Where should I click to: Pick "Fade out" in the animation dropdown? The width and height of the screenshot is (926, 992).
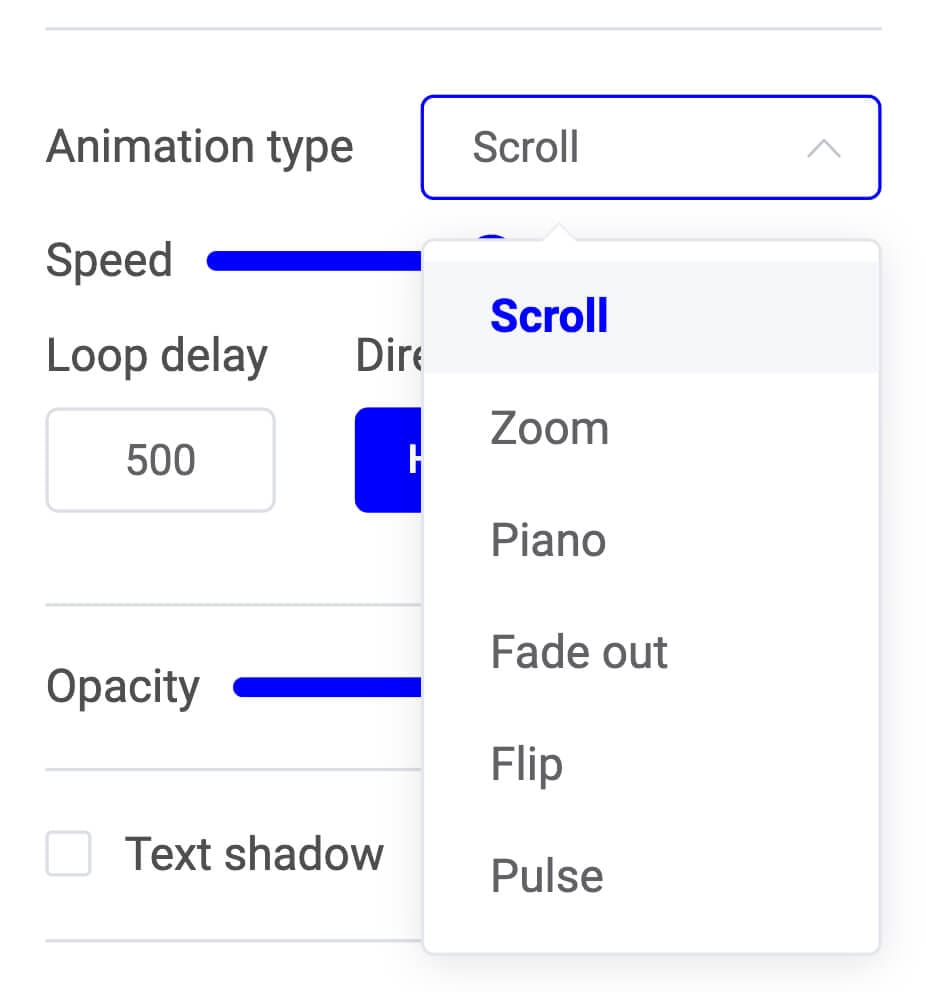(x=578, y=651)
